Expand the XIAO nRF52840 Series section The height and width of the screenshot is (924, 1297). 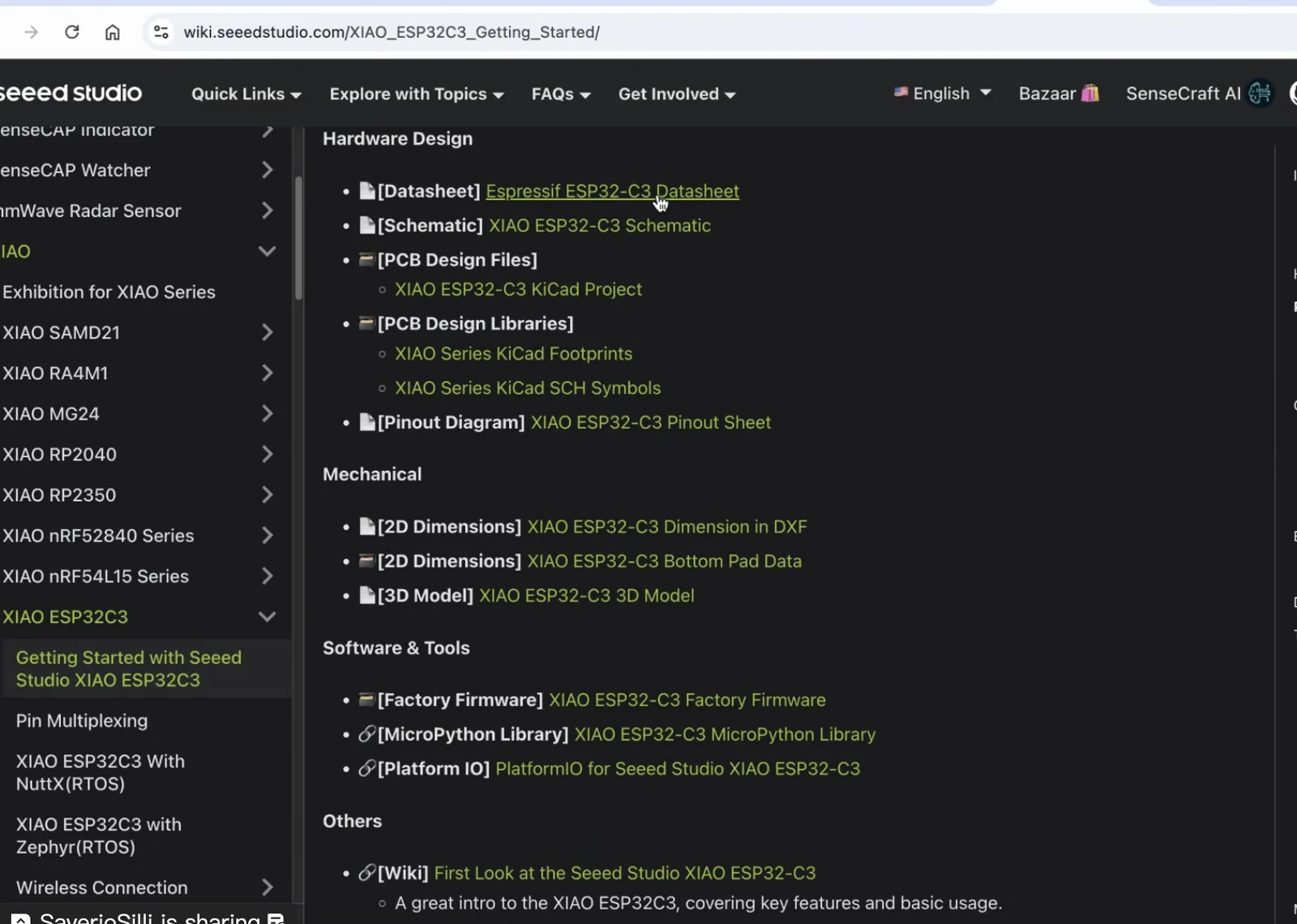(x=267, y=535)
